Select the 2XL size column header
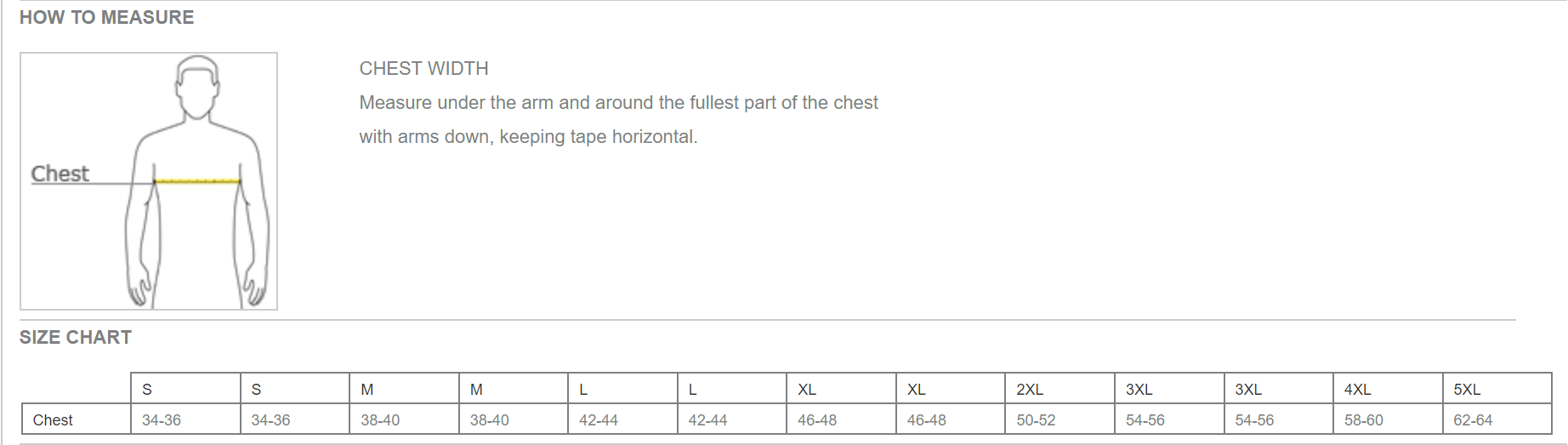 click(1030, 389)
